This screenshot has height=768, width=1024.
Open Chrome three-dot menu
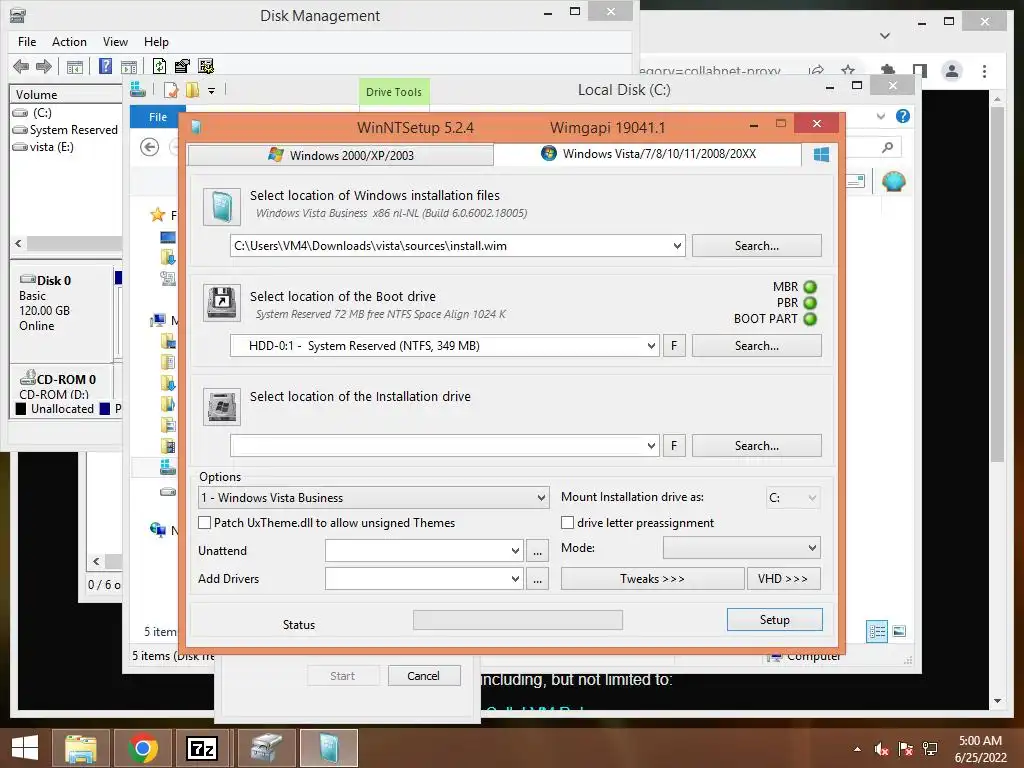(x=984, y=71)
